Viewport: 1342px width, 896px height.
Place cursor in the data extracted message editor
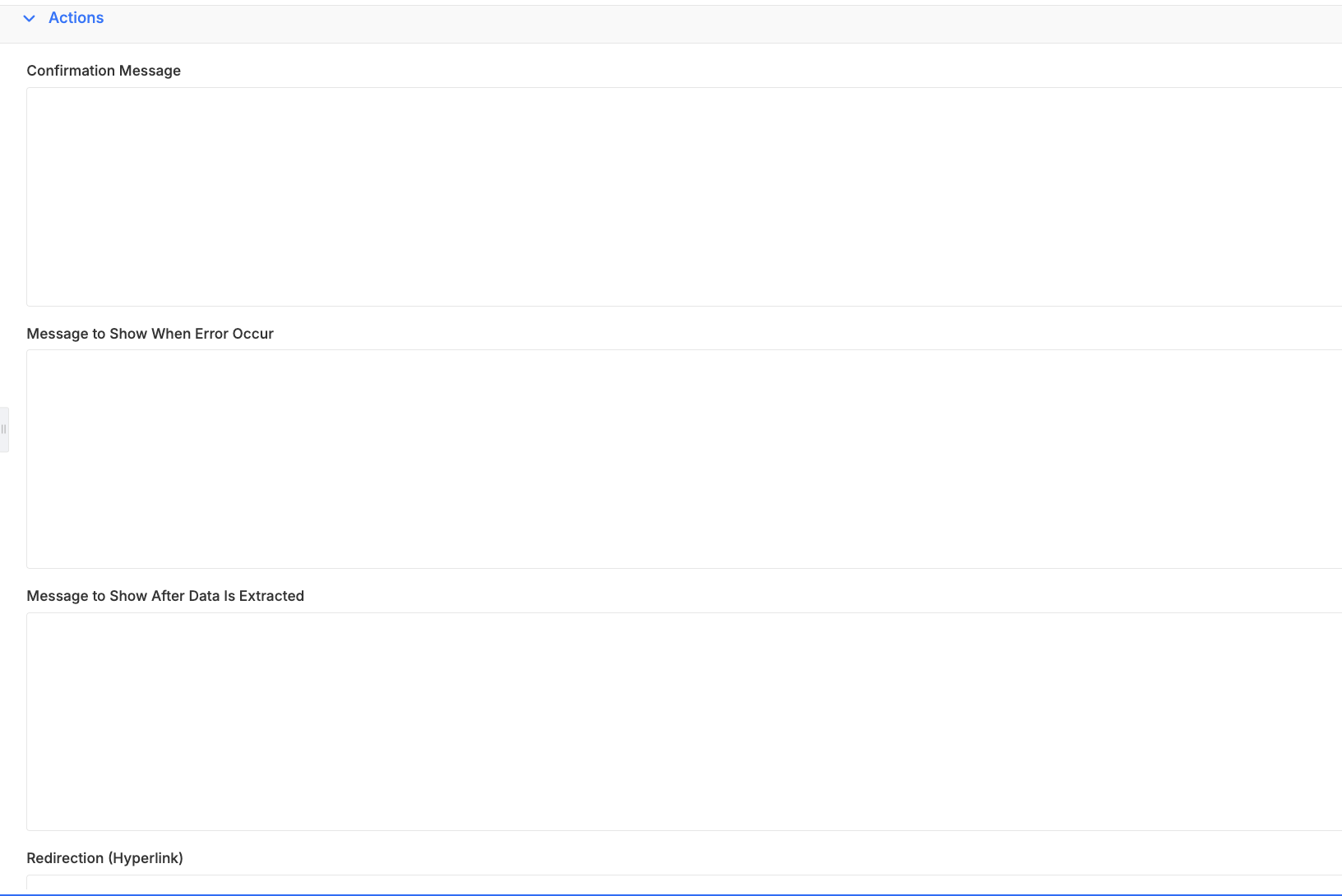click(x=684, y=722)
